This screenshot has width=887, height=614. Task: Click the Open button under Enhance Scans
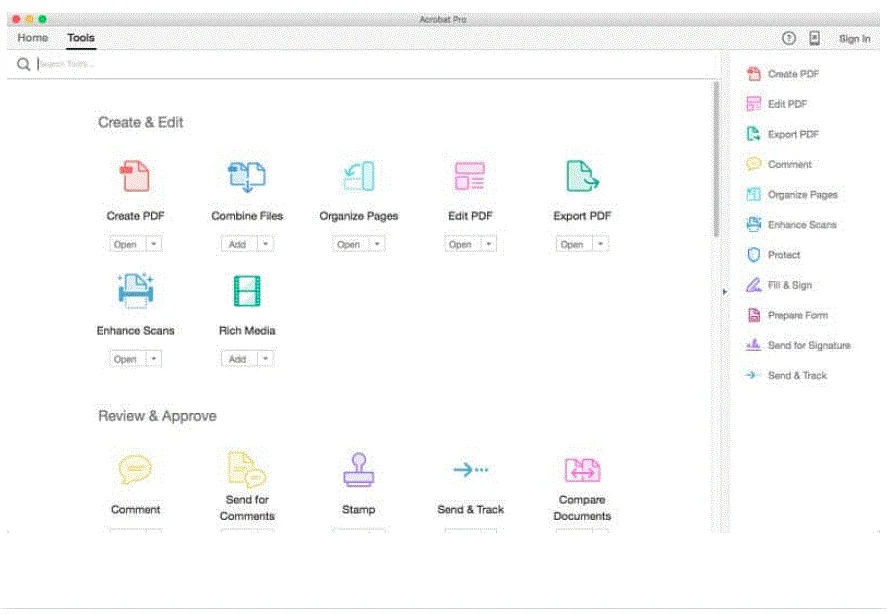tap(127, 359)
